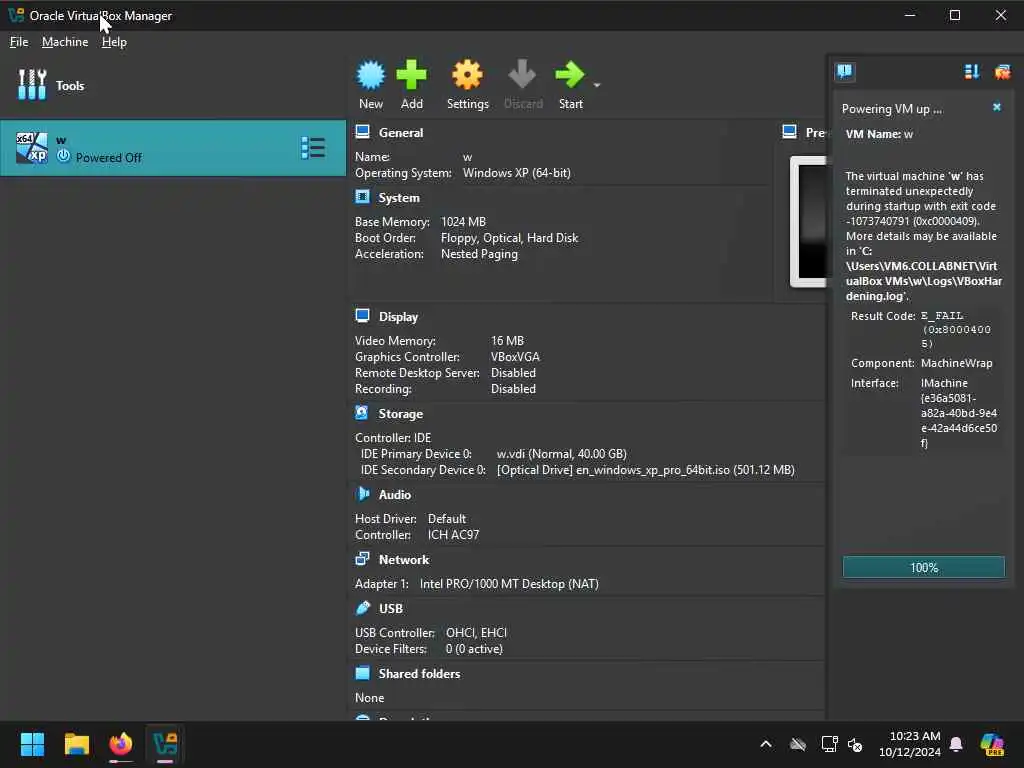Select the 'w' Windows XP machine icon

(32, 148)
